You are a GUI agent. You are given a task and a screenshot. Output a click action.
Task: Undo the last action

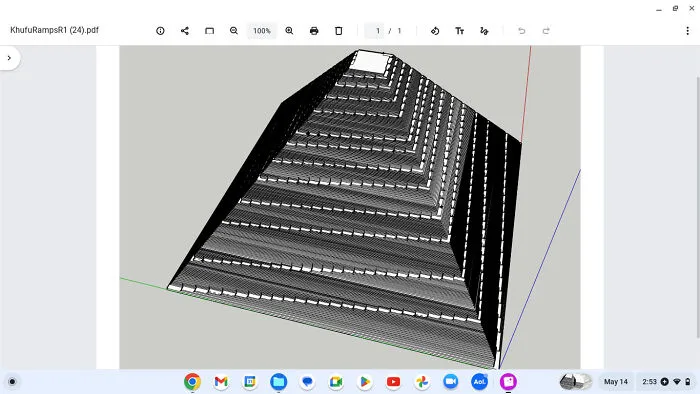coord(521,31)
